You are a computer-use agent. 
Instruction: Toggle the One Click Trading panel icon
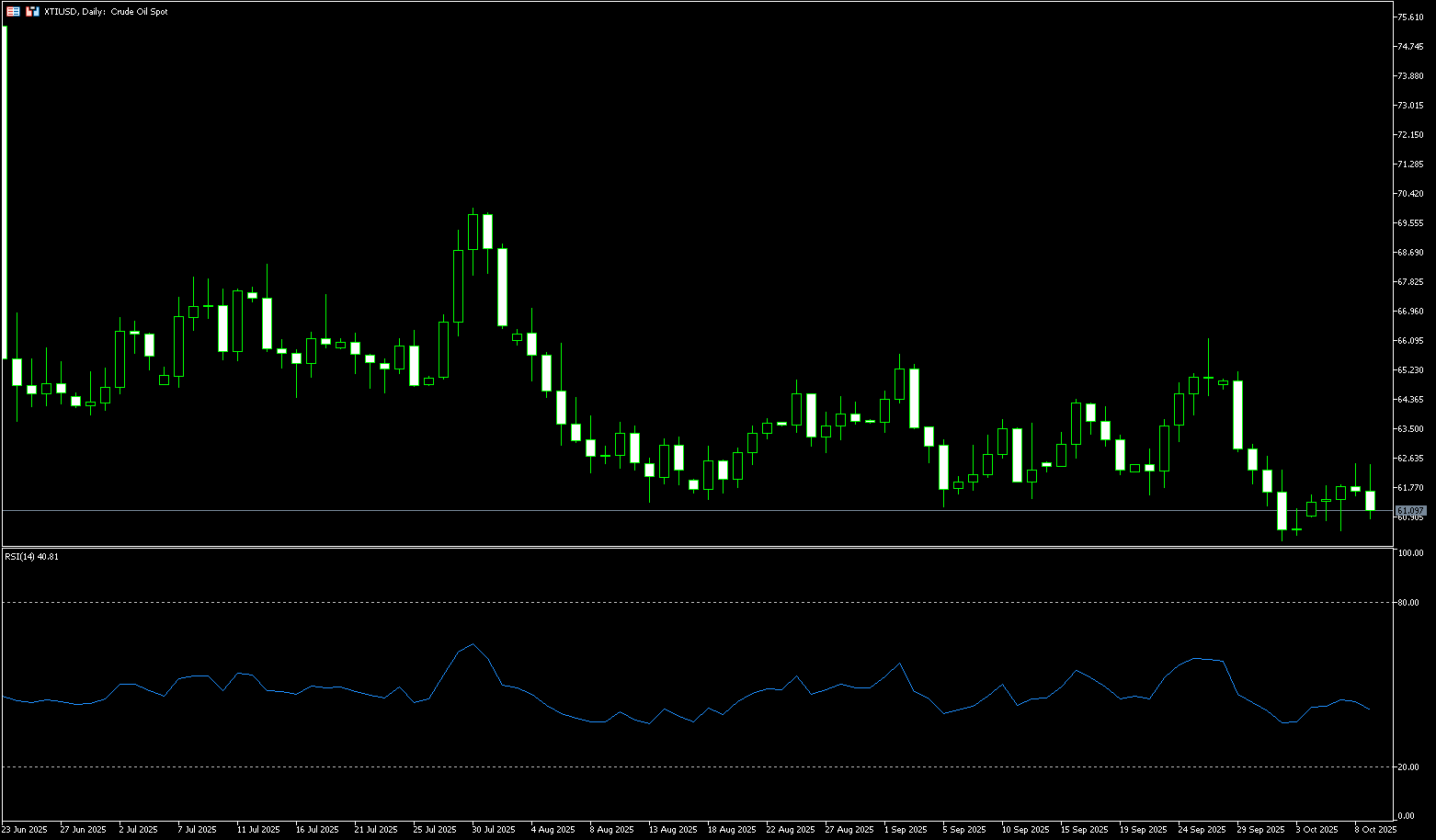point(13,12)
